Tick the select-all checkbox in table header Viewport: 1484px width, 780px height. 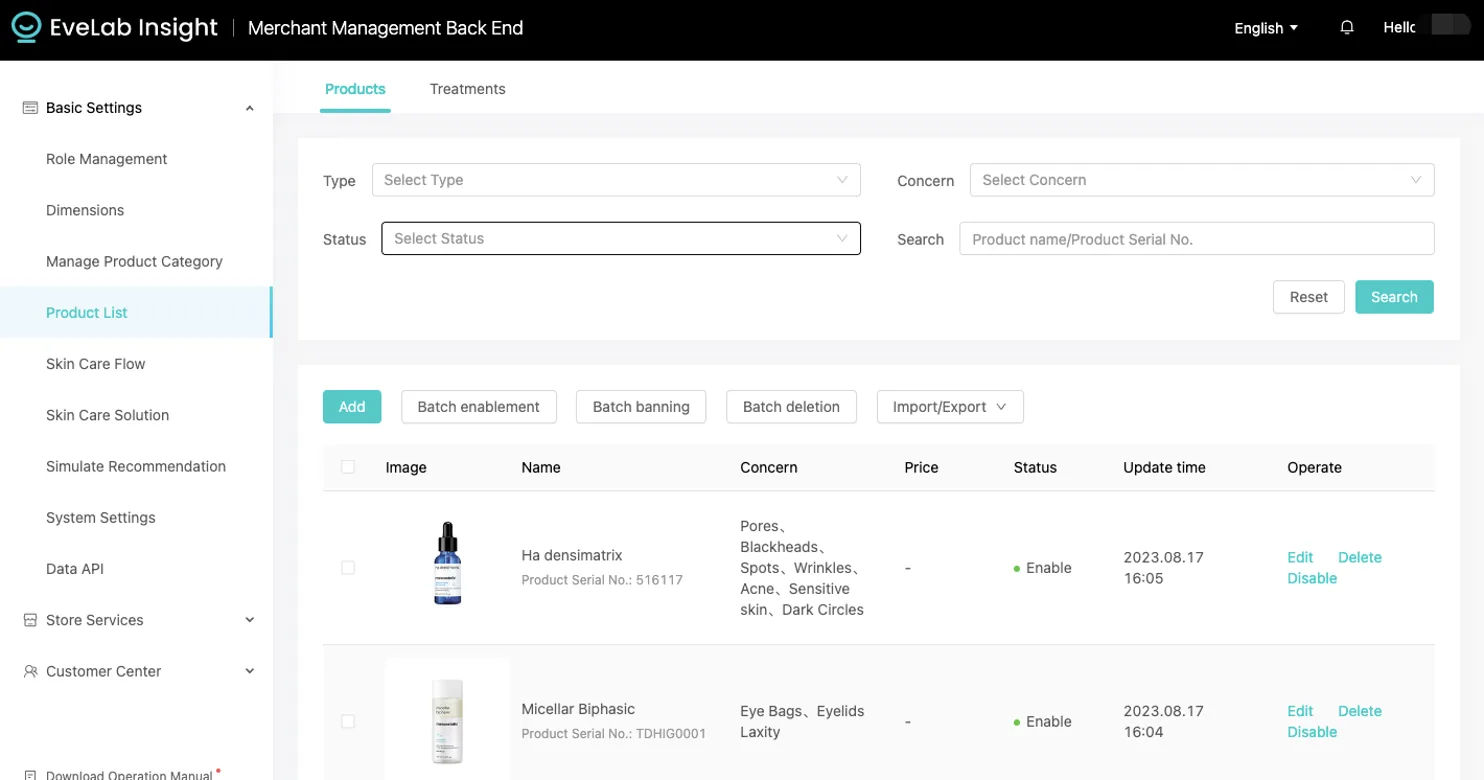[348, 467]
